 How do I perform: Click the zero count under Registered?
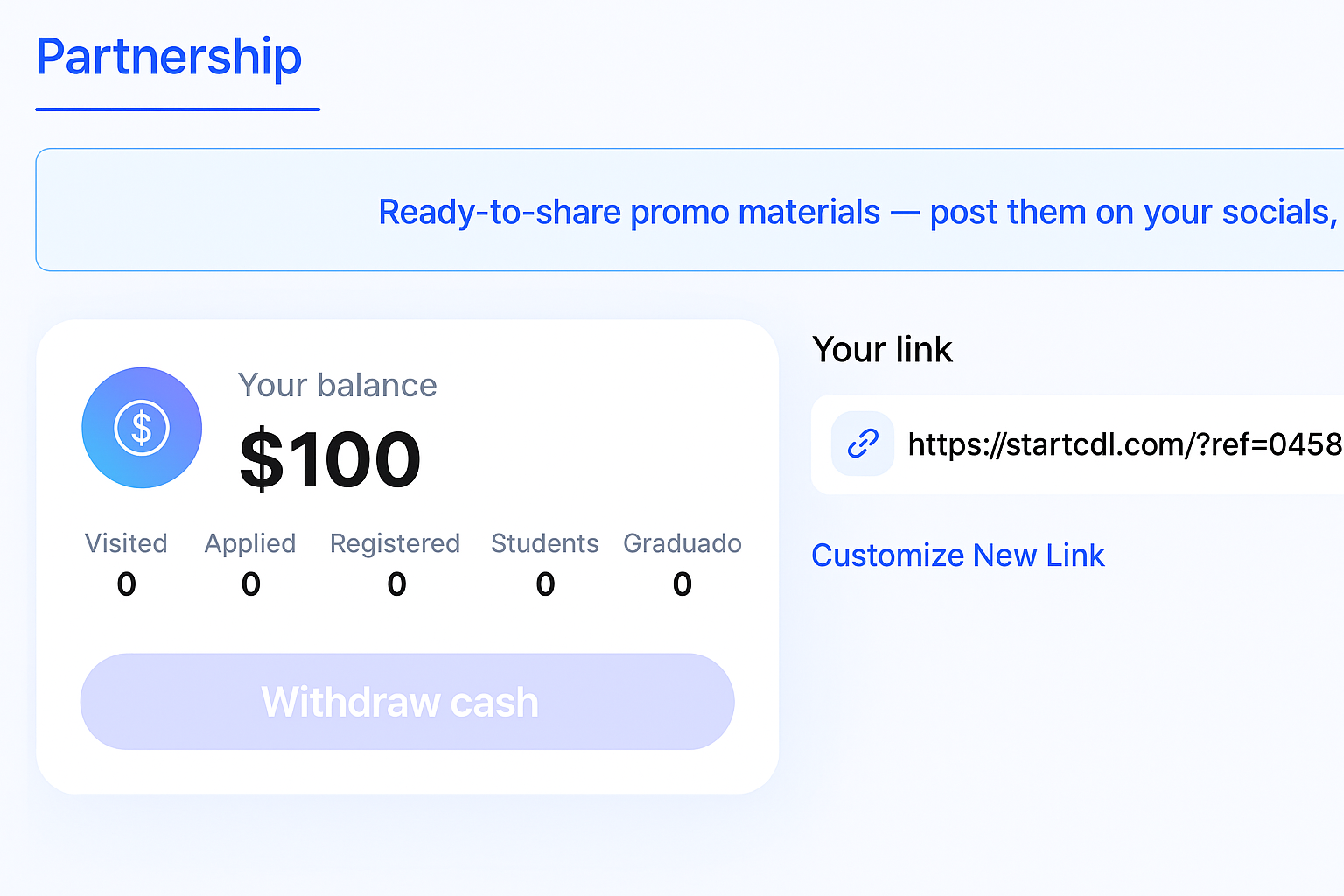coord(397,584)
